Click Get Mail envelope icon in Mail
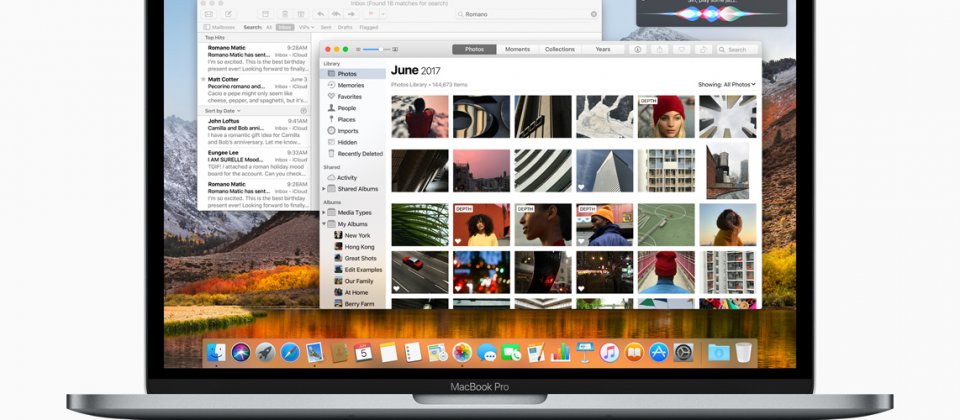The height and width of the screenshot is (420, 960). pos(209,14)
